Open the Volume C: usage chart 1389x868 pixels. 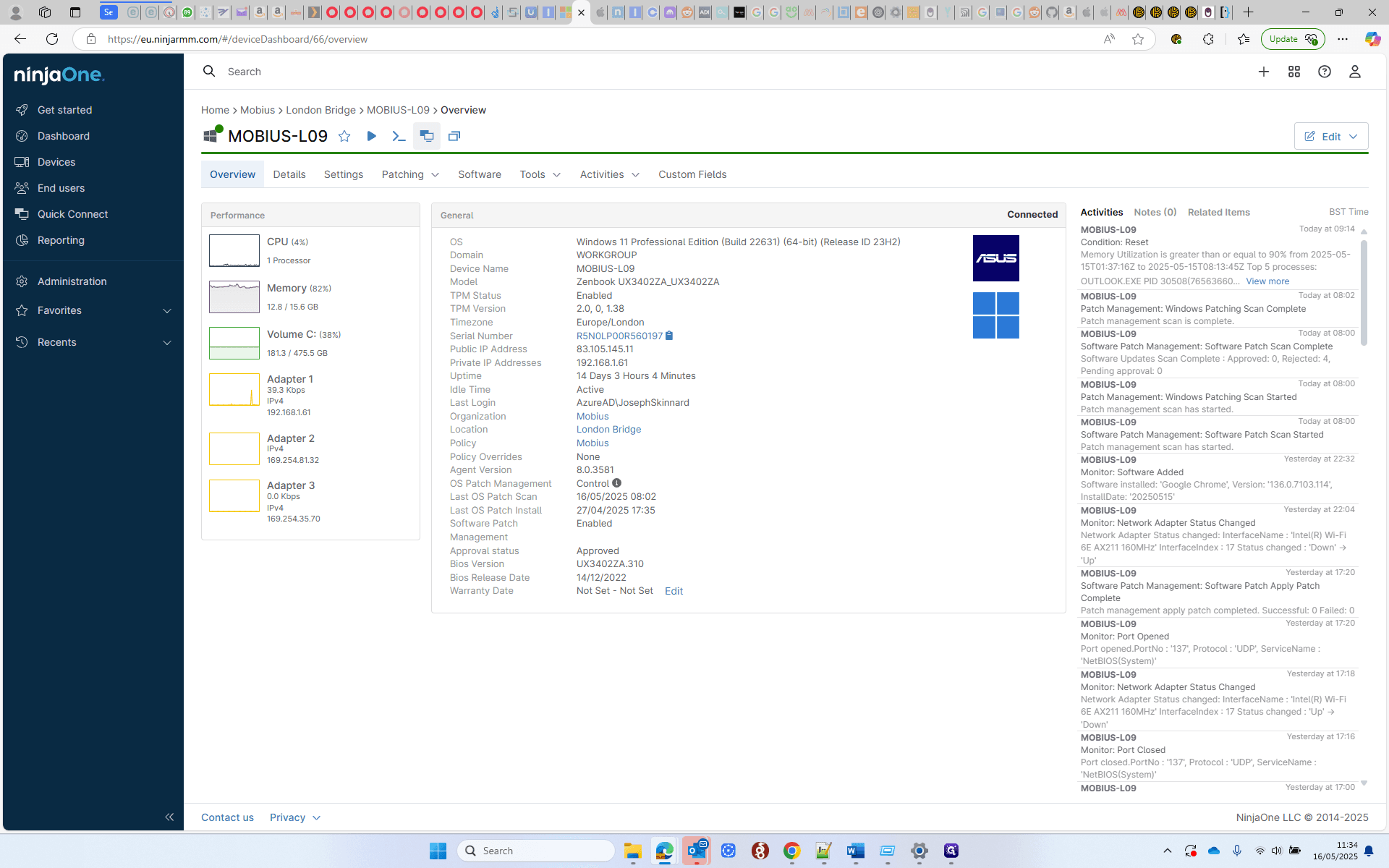point(234,343)
